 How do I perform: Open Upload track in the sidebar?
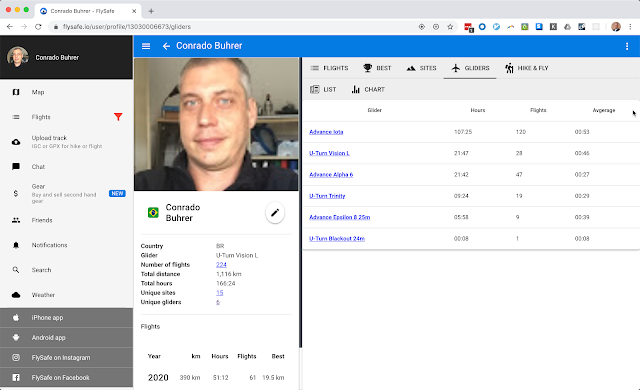pyautogui.click(x=67, y=142)
